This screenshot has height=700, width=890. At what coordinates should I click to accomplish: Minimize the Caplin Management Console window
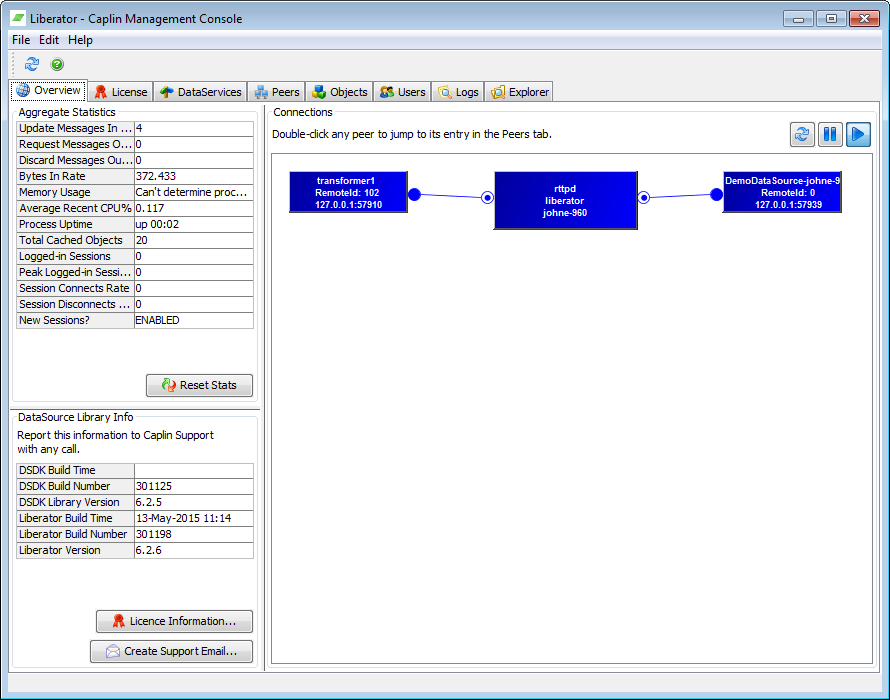coord(799,19)
